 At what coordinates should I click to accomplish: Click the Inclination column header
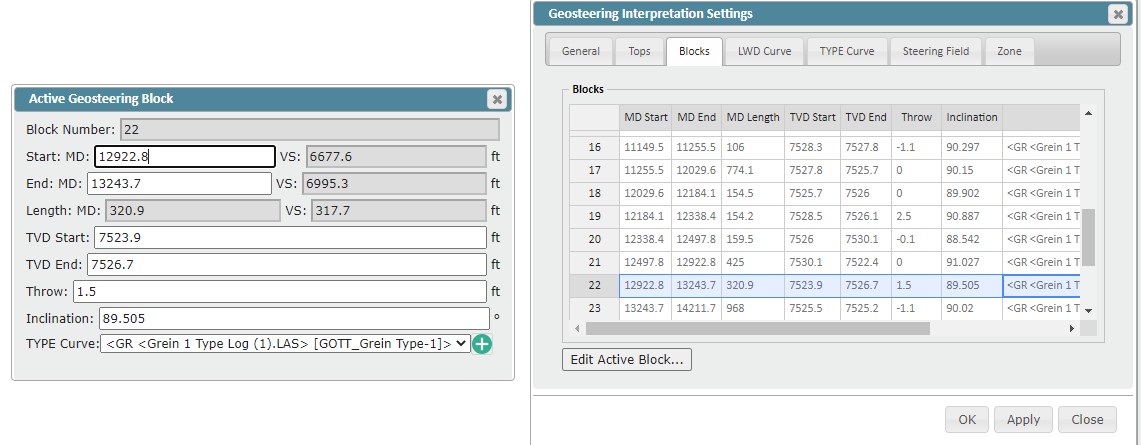click(971, 117)
